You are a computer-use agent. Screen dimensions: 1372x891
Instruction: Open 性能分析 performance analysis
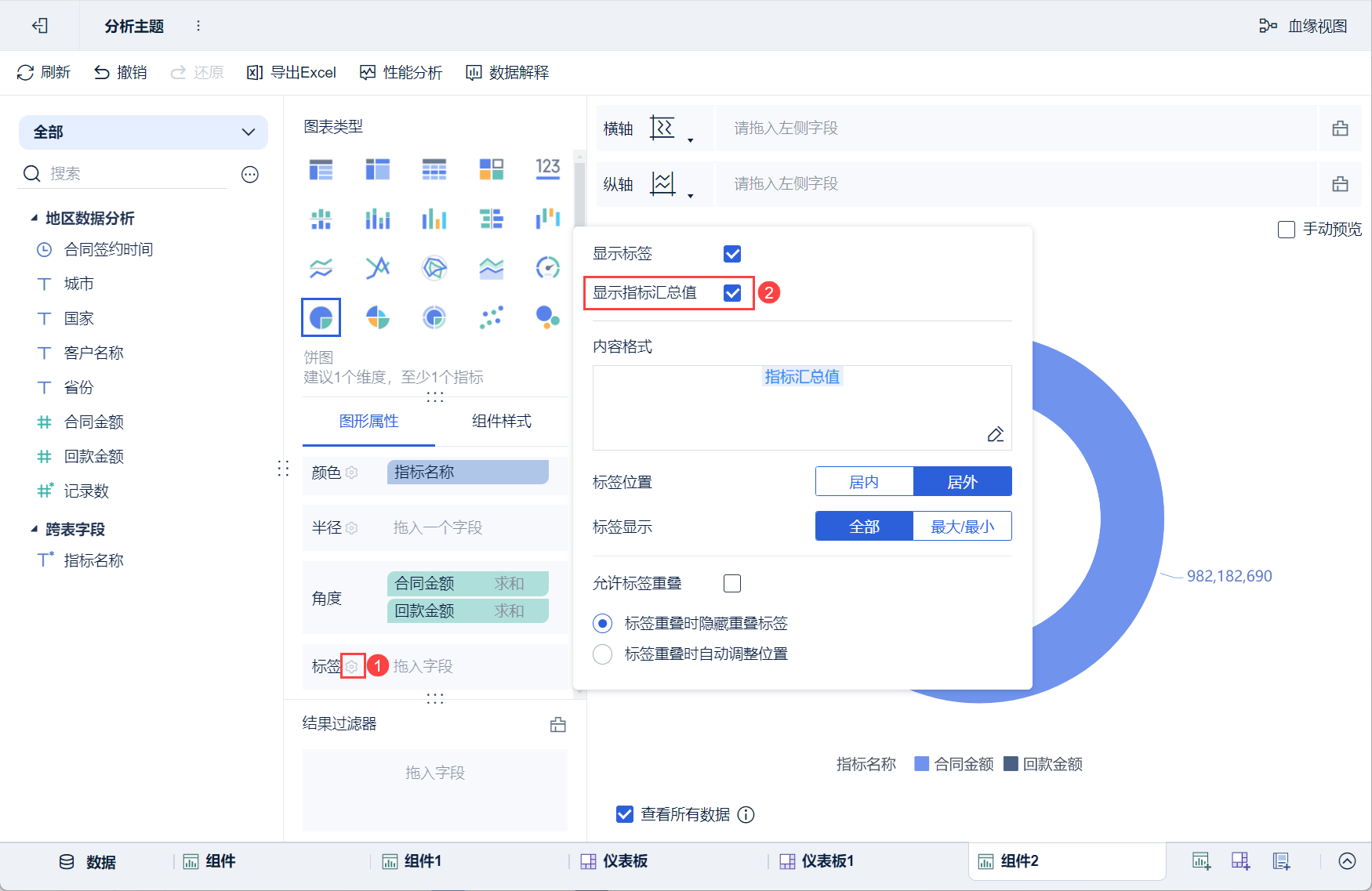coord(401,72)
